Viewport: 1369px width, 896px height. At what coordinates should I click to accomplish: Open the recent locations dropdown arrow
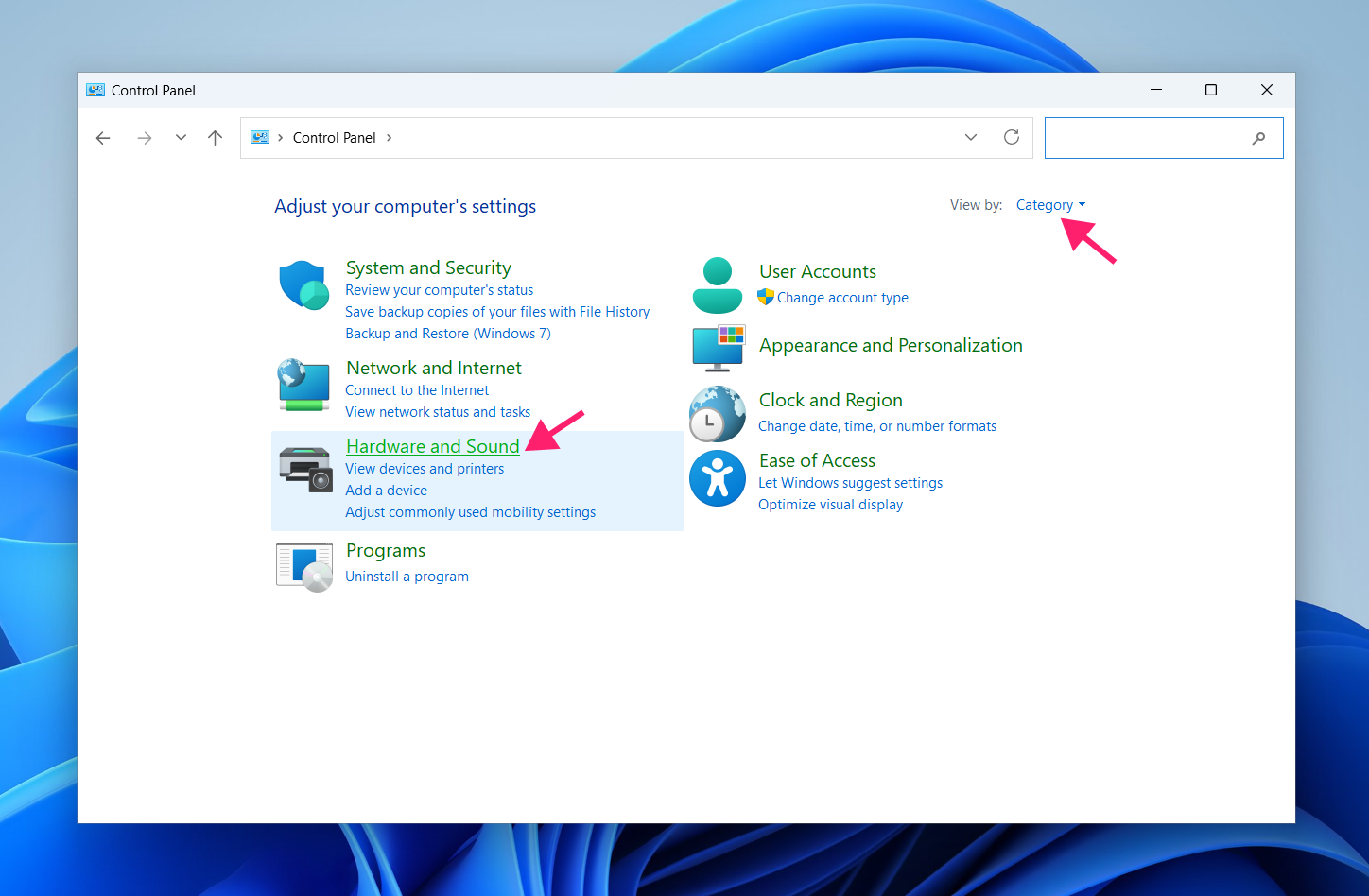[181, 138]
